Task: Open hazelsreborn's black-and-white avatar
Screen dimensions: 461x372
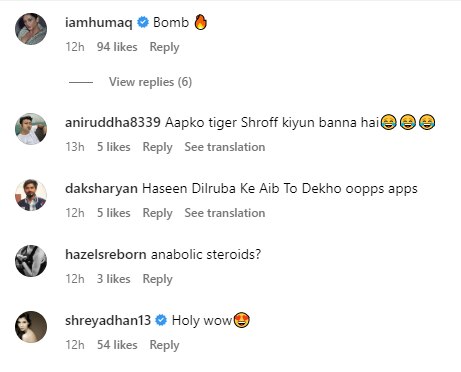Action: pyautogui.click(x=31, y=261)
